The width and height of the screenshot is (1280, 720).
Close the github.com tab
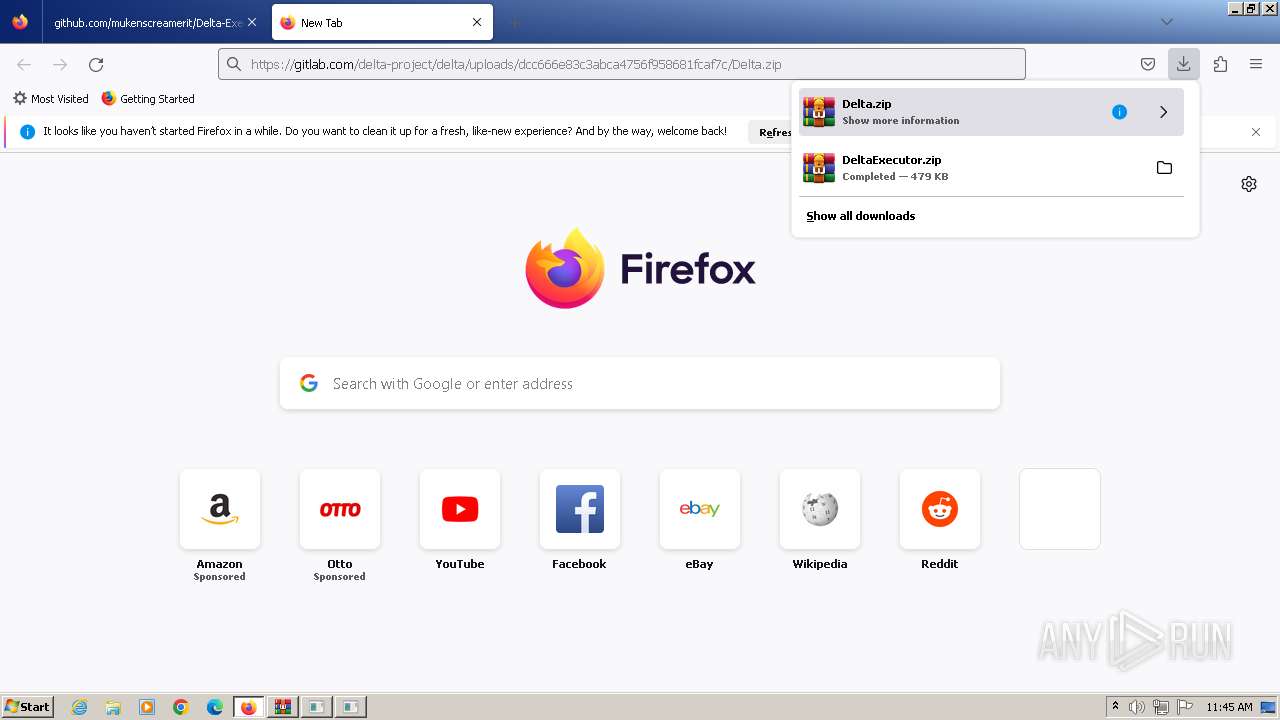252,22
